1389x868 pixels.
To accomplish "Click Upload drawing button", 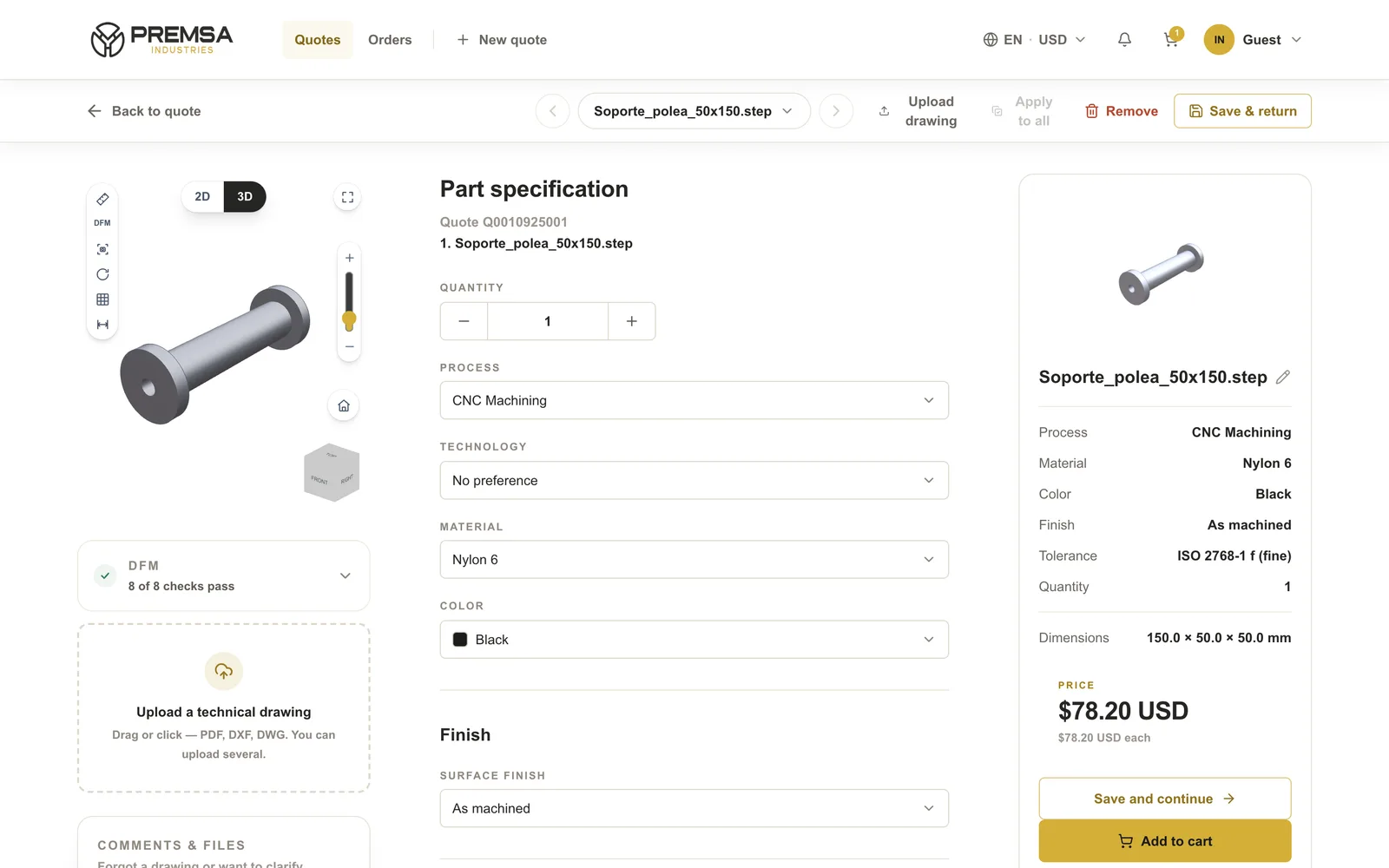I will (918, 111).
